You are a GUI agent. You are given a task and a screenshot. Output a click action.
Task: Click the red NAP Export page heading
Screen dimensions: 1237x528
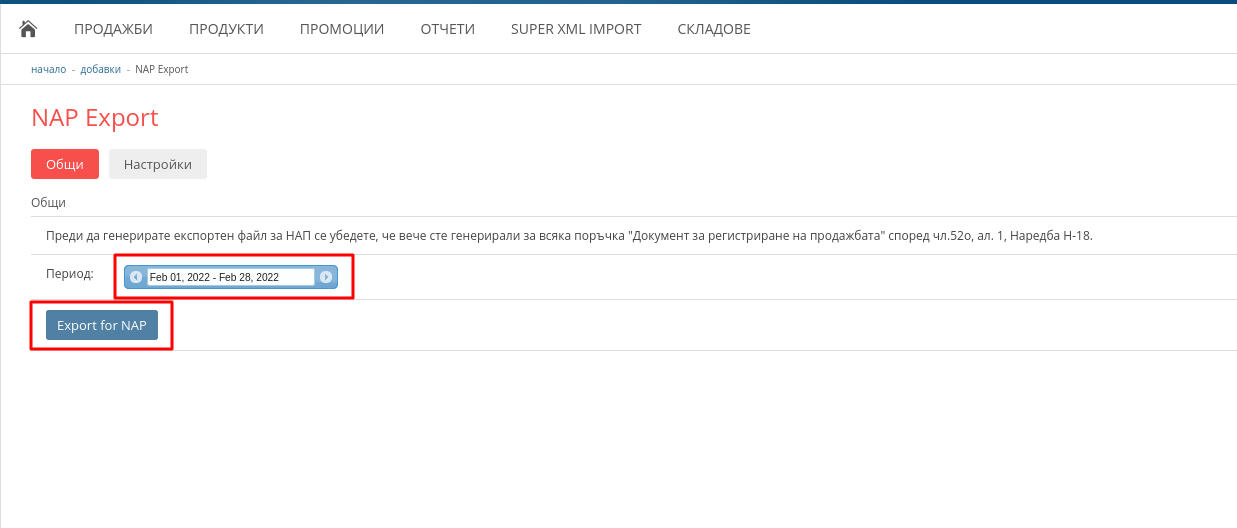point(95,118)
